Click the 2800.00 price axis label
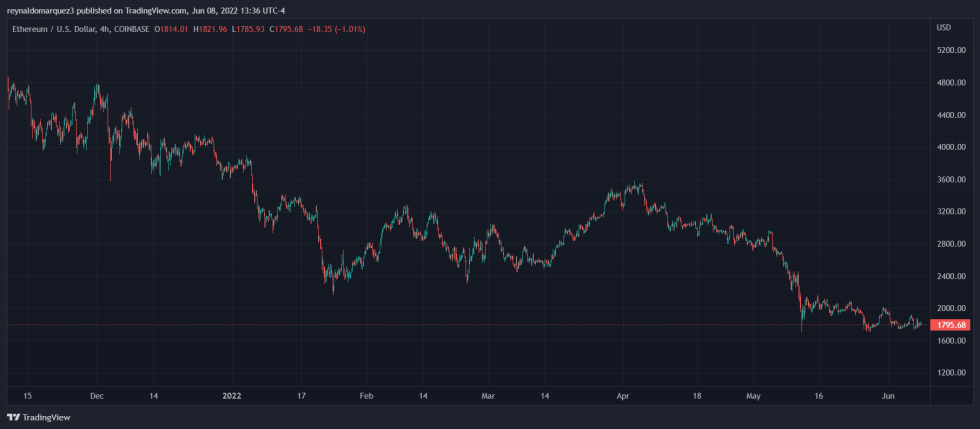The width and height of the screenshot is (980, 429). [951, 244]
